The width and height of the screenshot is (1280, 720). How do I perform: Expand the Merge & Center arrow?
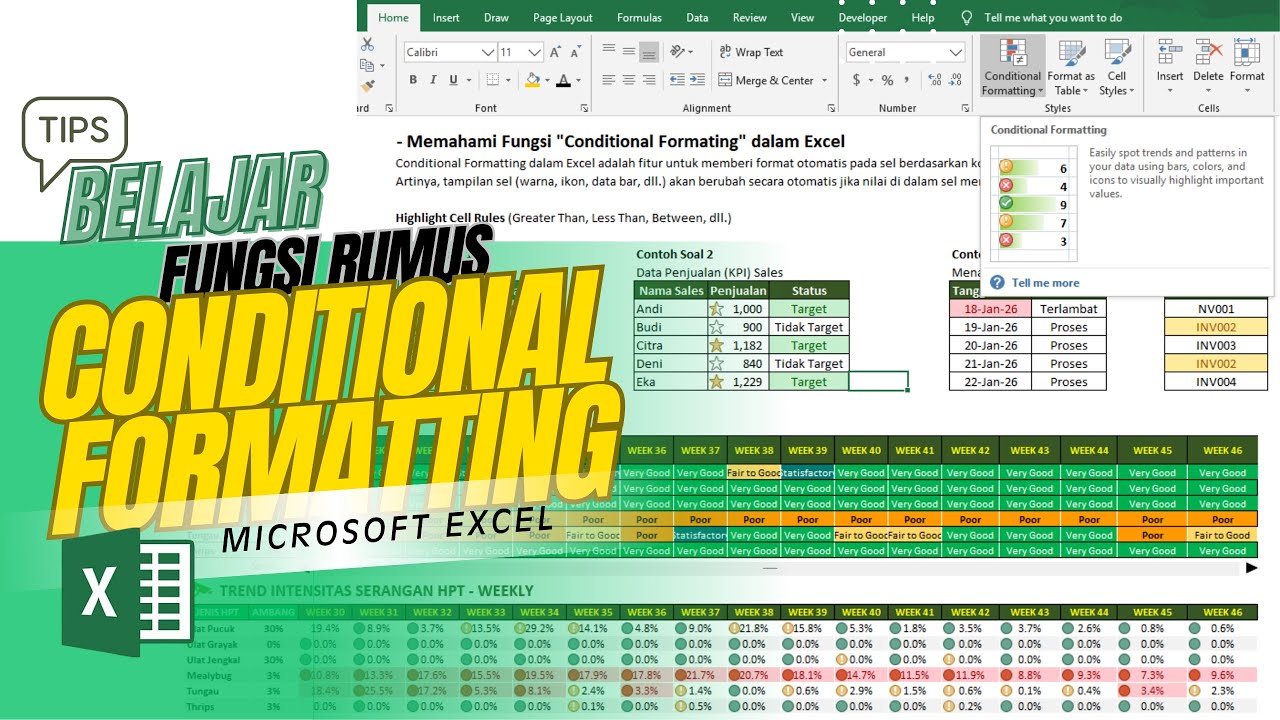click(825, 81)
